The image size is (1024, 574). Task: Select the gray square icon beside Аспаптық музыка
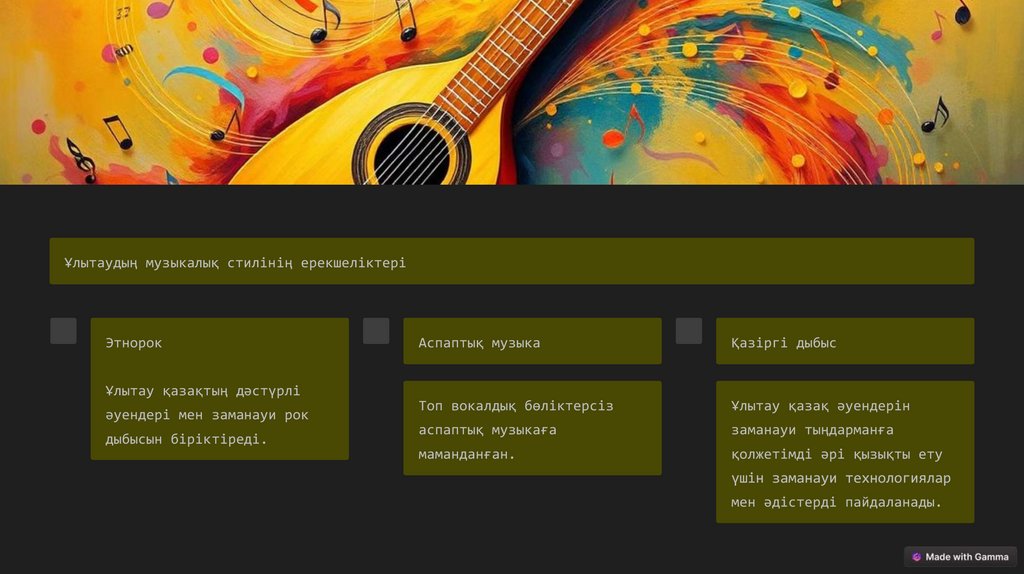click(376, 331)
